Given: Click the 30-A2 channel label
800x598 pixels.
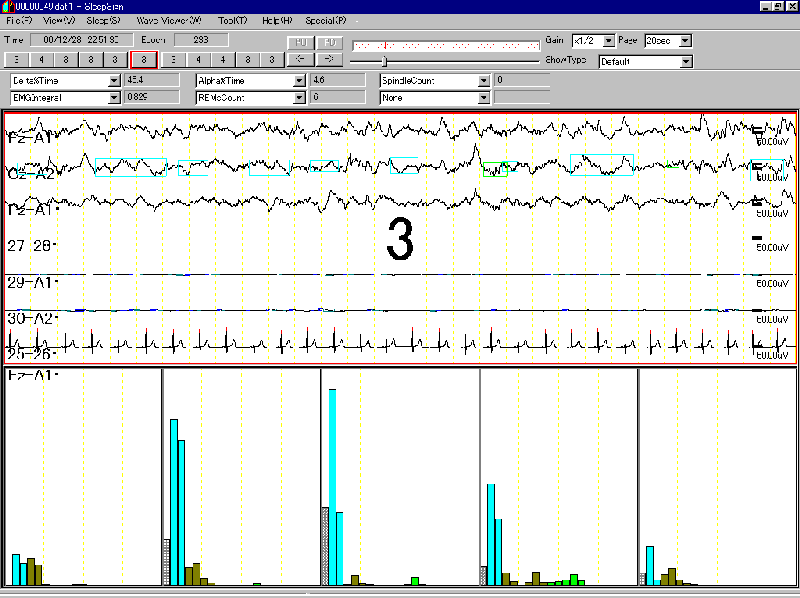Looking at the screenshot, I should 31,318.
